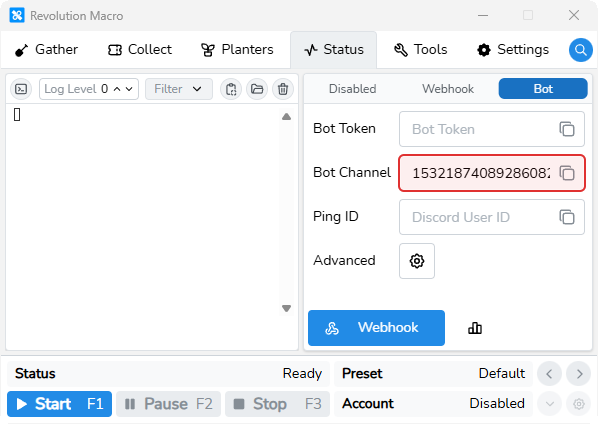The width and height of the screenshot is (598, 424).
Task: Go to next preset arrow
Action: (579, 374)
